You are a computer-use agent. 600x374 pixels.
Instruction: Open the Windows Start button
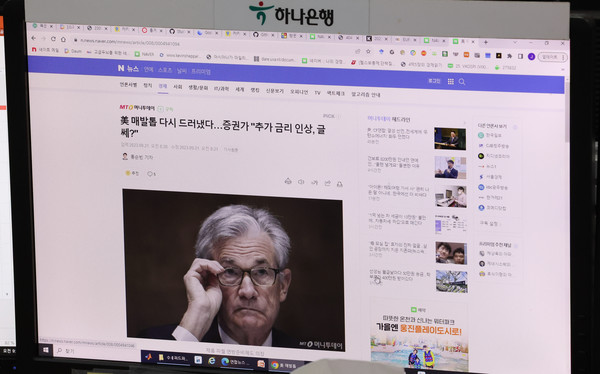point(46,350)
